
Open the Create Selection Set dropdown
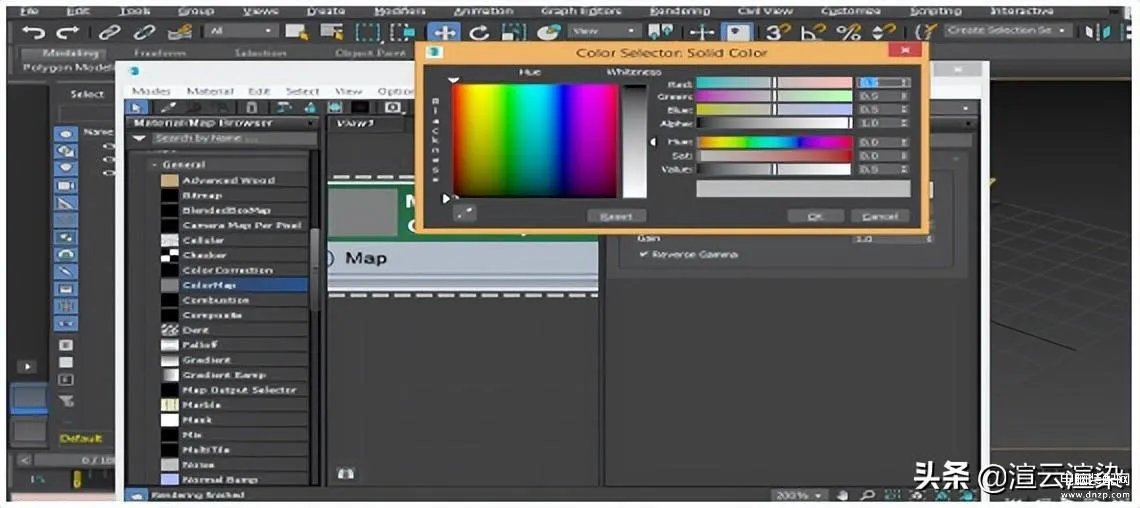tap(1062, 31)
